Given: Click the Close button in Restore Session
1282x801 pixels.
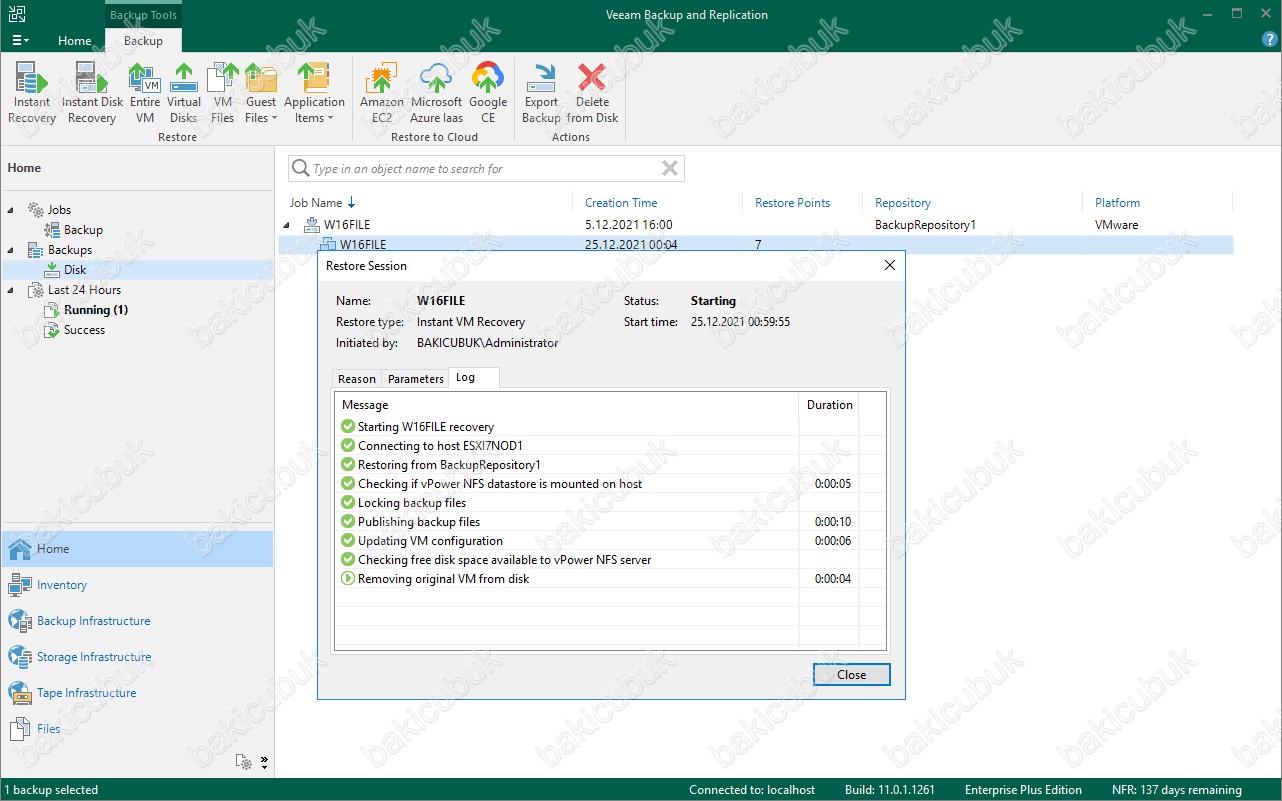Looking at the screenshot, I should tap(852, 675).
